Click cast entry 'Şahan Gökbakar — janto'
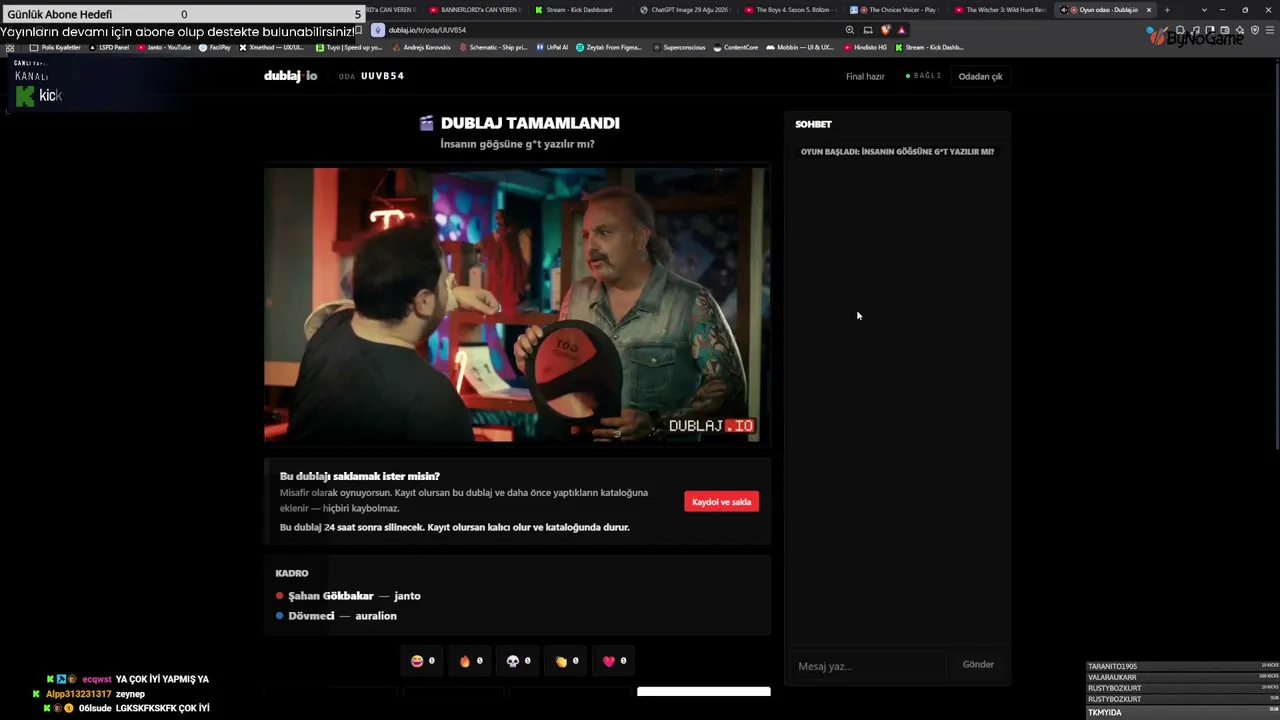This screenshot has height=720, width=1280. 348,596
